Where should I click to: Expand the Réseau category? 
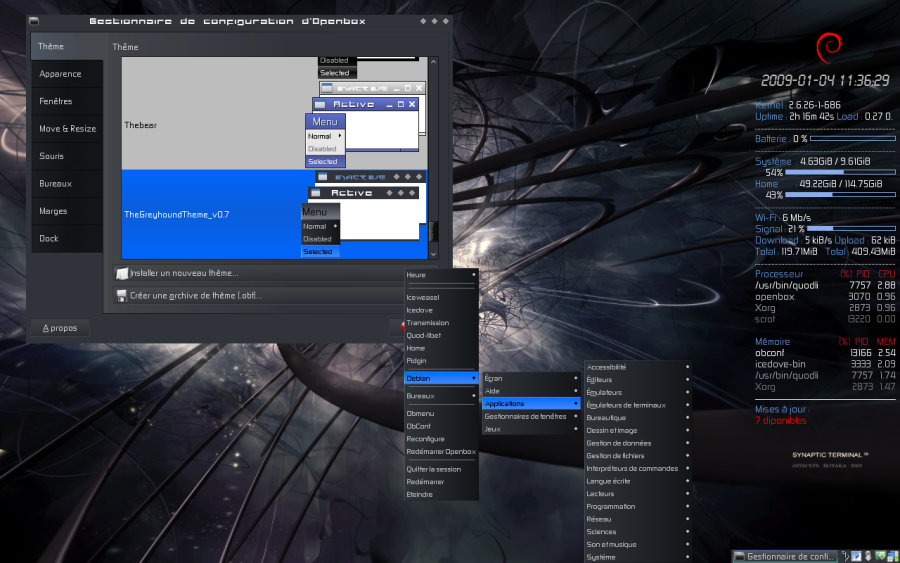click(638, 519)
